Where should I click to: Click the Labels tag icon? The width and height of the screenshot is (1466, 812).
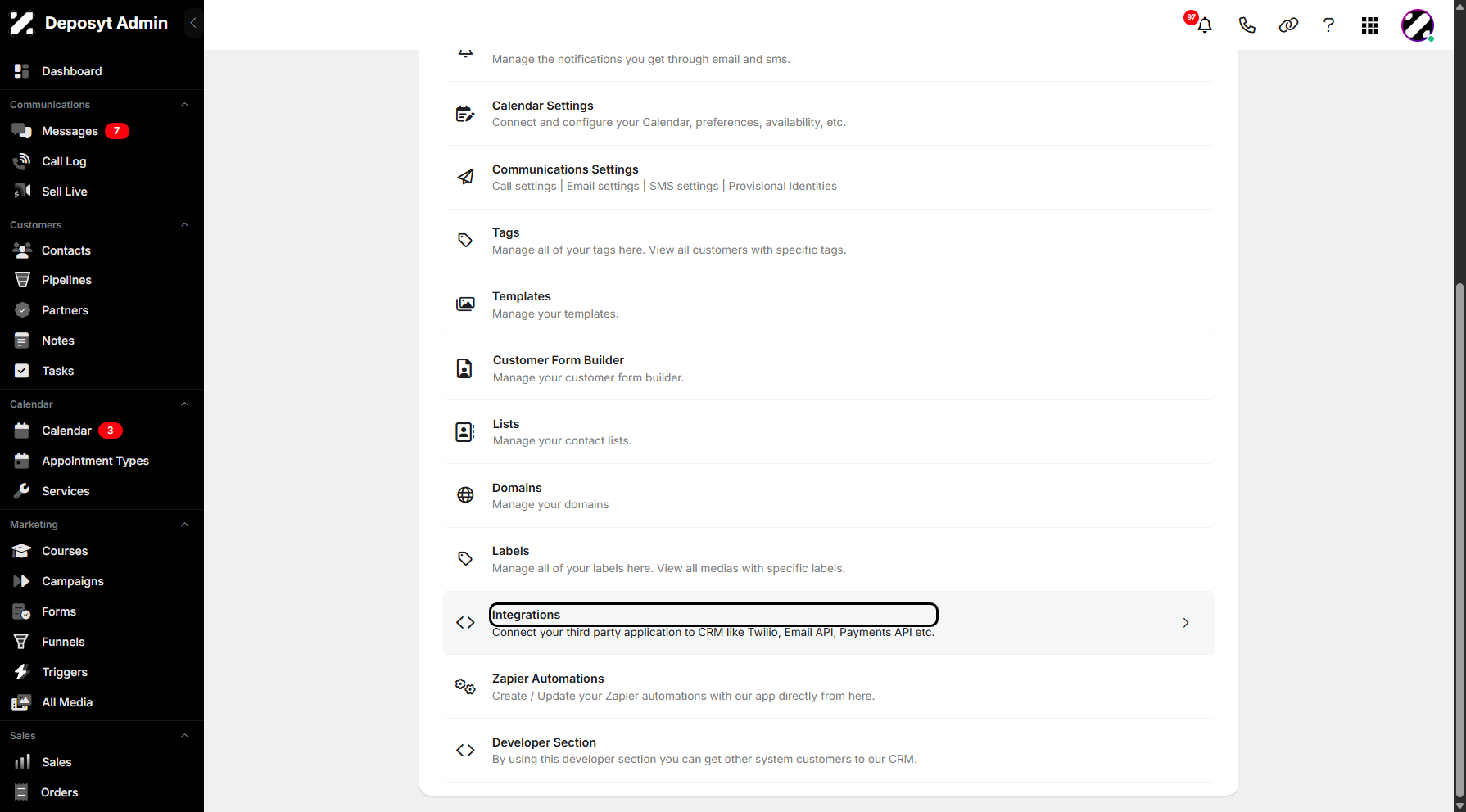(465, 559)
